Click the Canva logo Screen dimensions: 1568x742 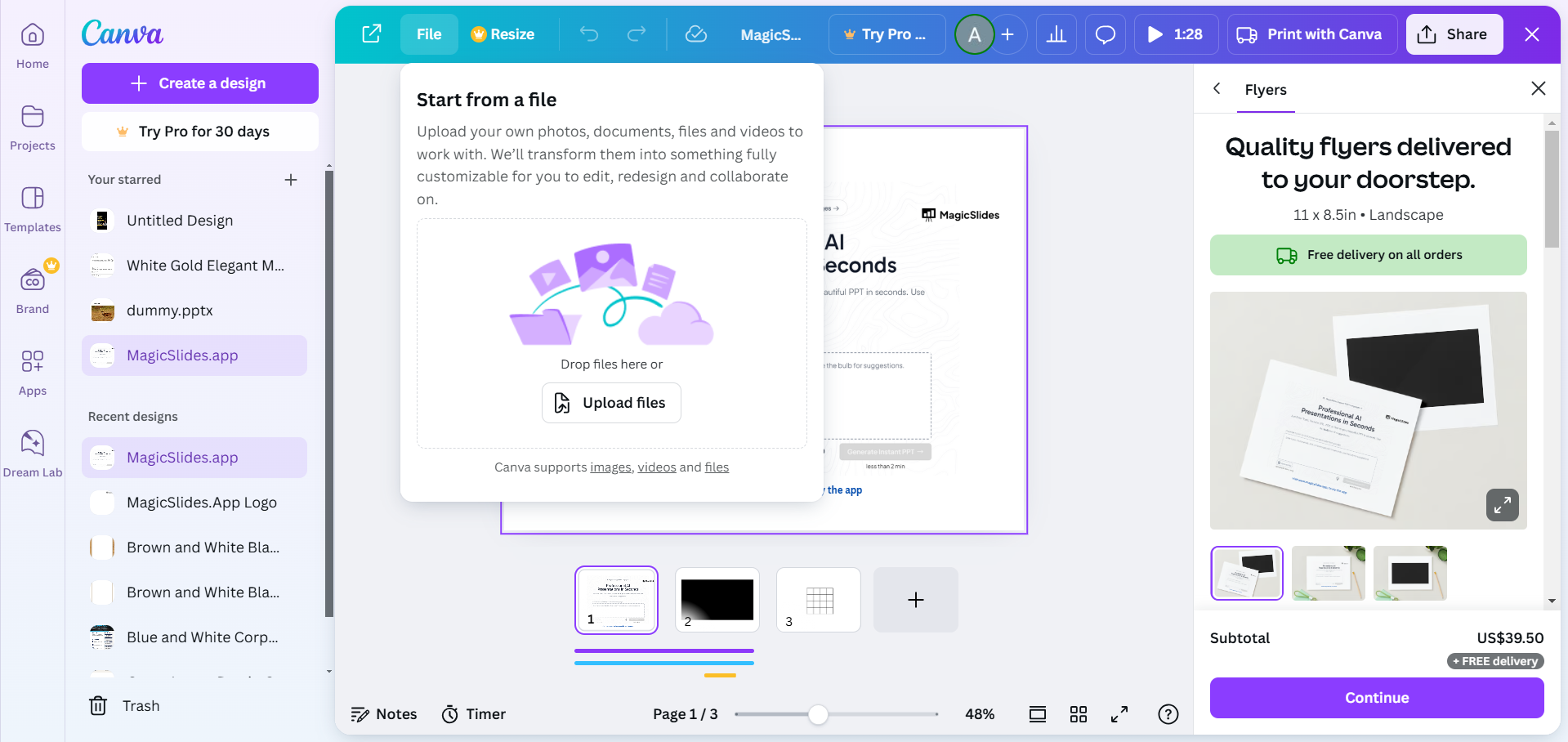tap(123, 34)
